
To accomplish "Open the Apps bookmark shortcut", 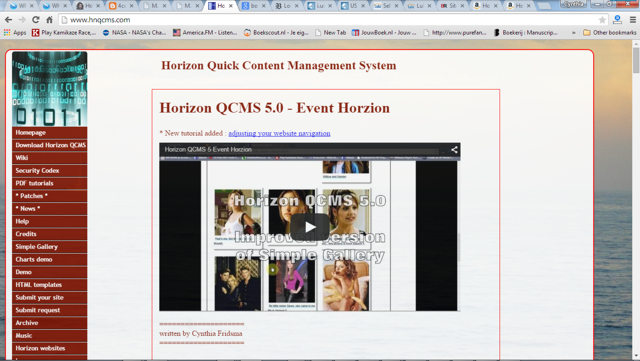I will pyautogui.click(x=15, y=32).
